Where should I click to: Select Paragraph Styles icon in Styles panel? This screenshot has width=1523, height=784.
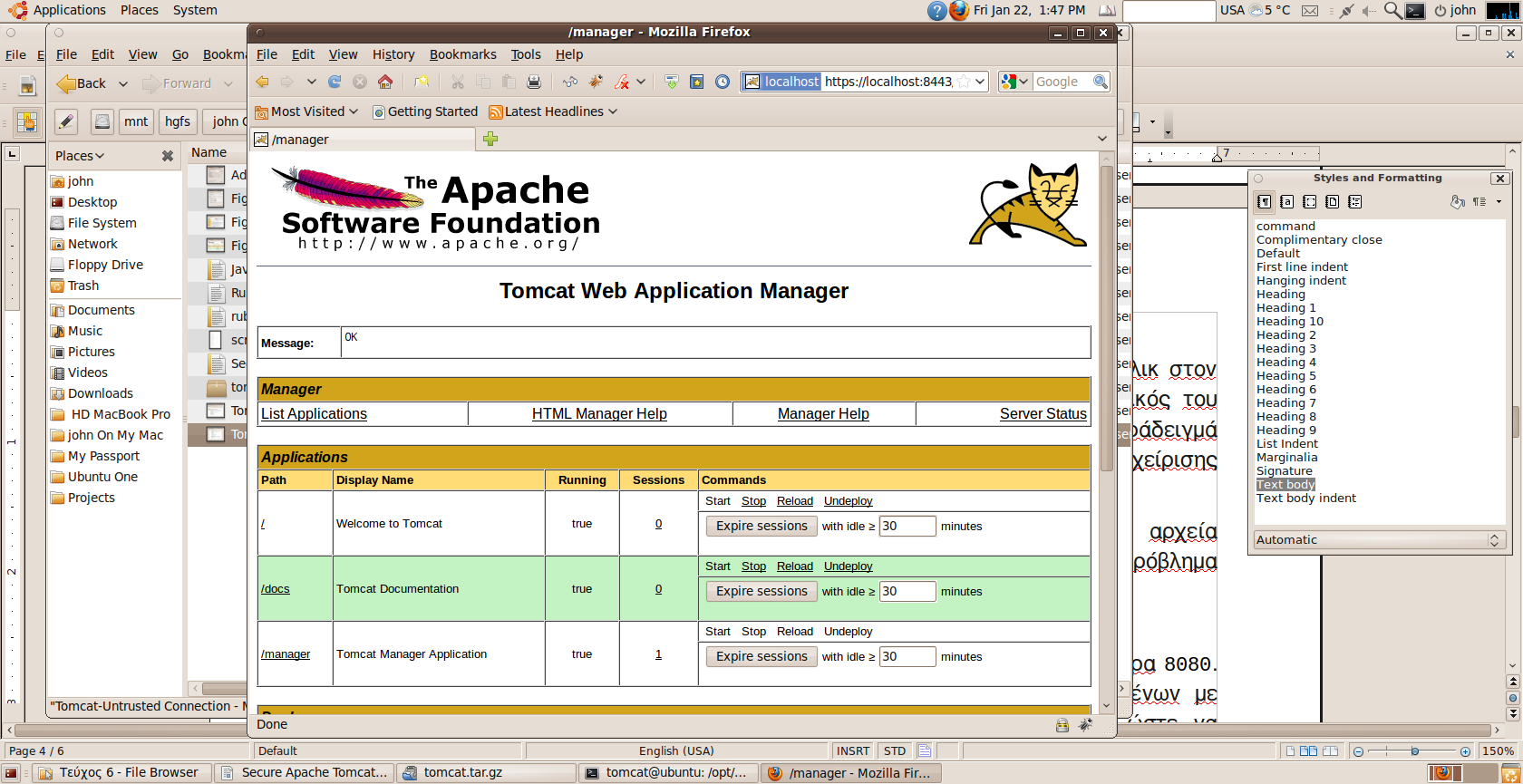click(x=1264, y=202)
